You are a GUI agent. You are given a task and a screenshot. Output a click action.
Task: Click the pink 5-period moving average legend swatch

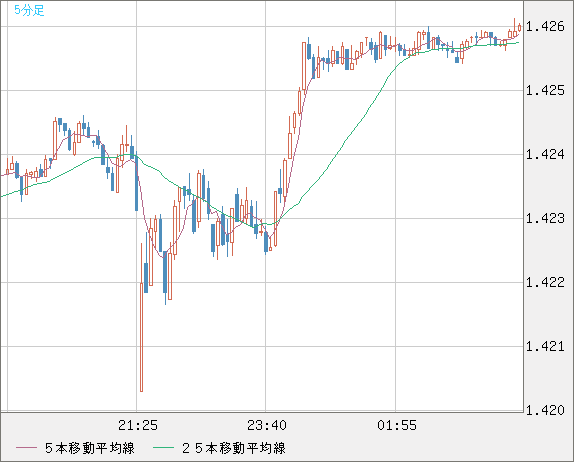(26, 448)
